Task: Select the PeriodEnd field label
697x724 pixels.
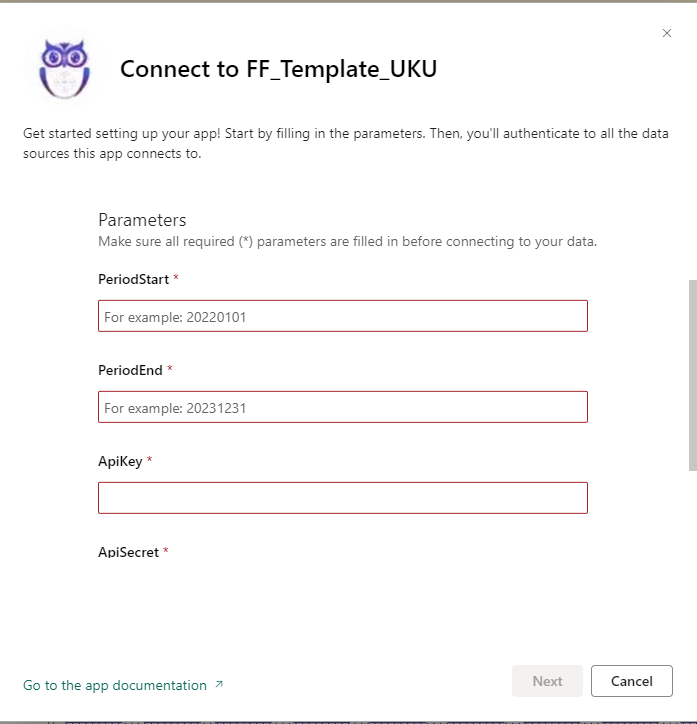Action: [x=130, y=370]
